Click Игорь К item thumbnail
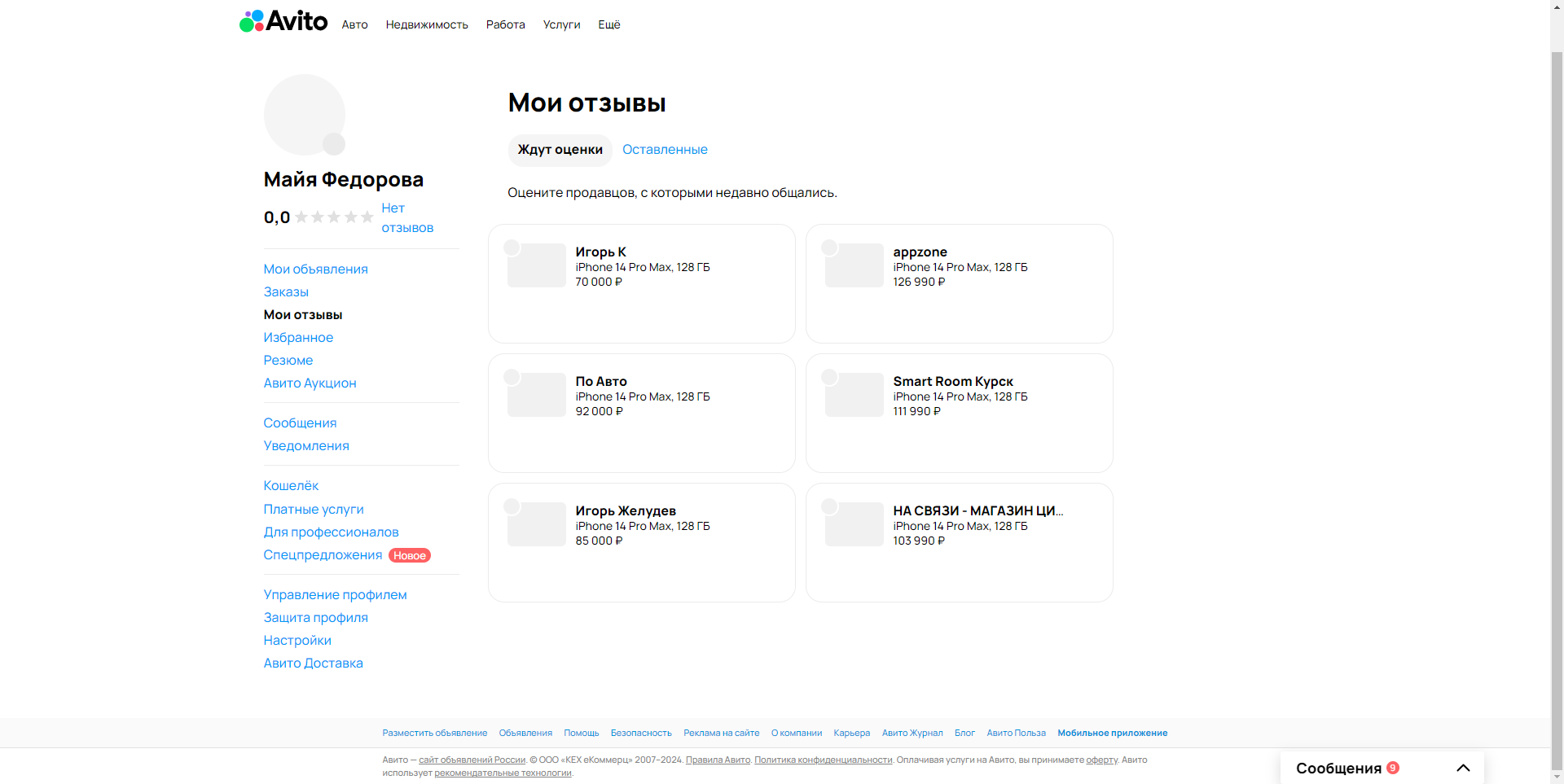 pyautogui.click(x=537, y=265)
